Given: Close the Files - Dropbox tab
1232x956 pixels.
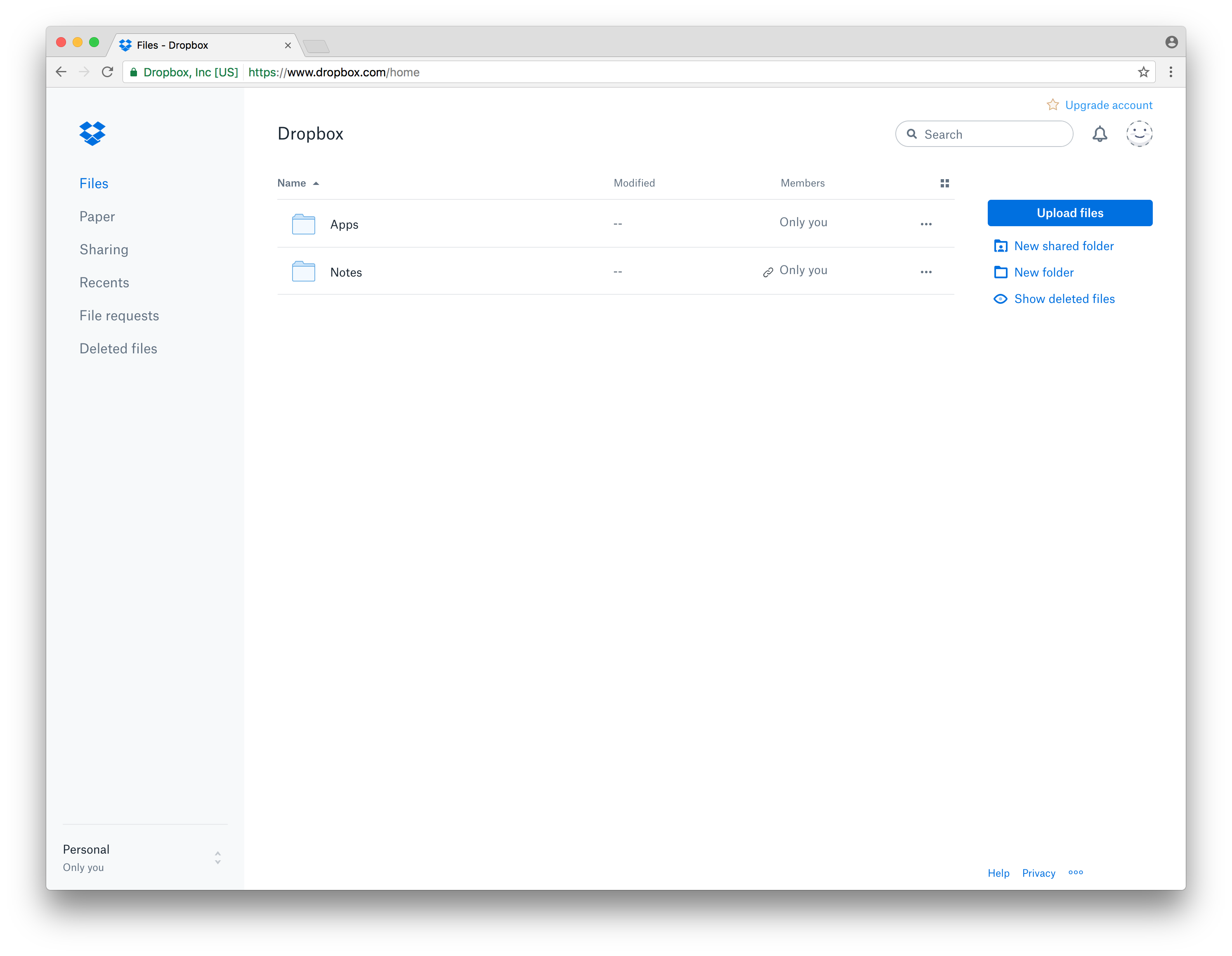Looking at the screenshot, I should point(288,45).
